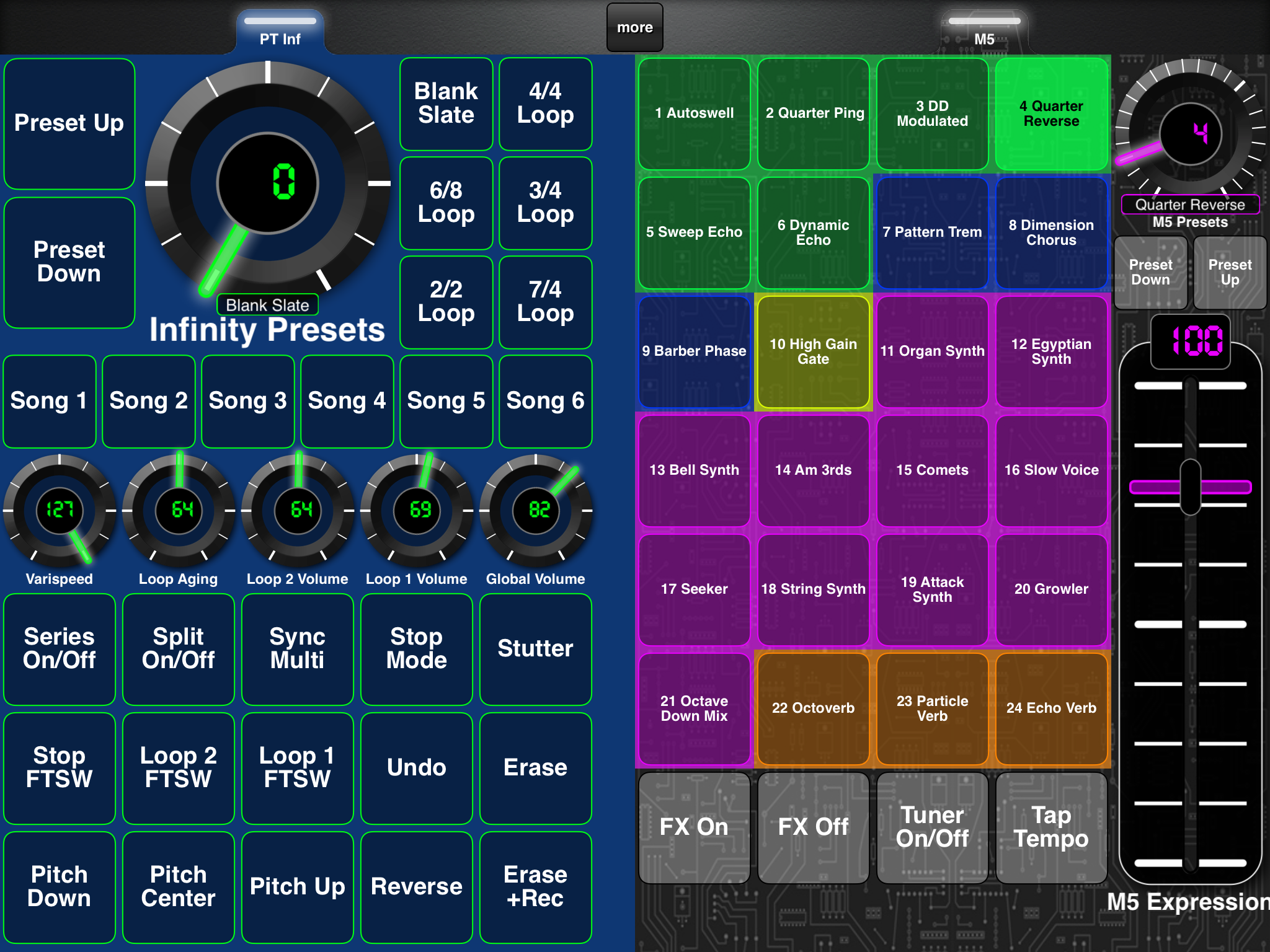Viewport: 1270px width, 952px height.
Task: Select M5 preset 7 Pattern Trem
Action: pos(933,232)
